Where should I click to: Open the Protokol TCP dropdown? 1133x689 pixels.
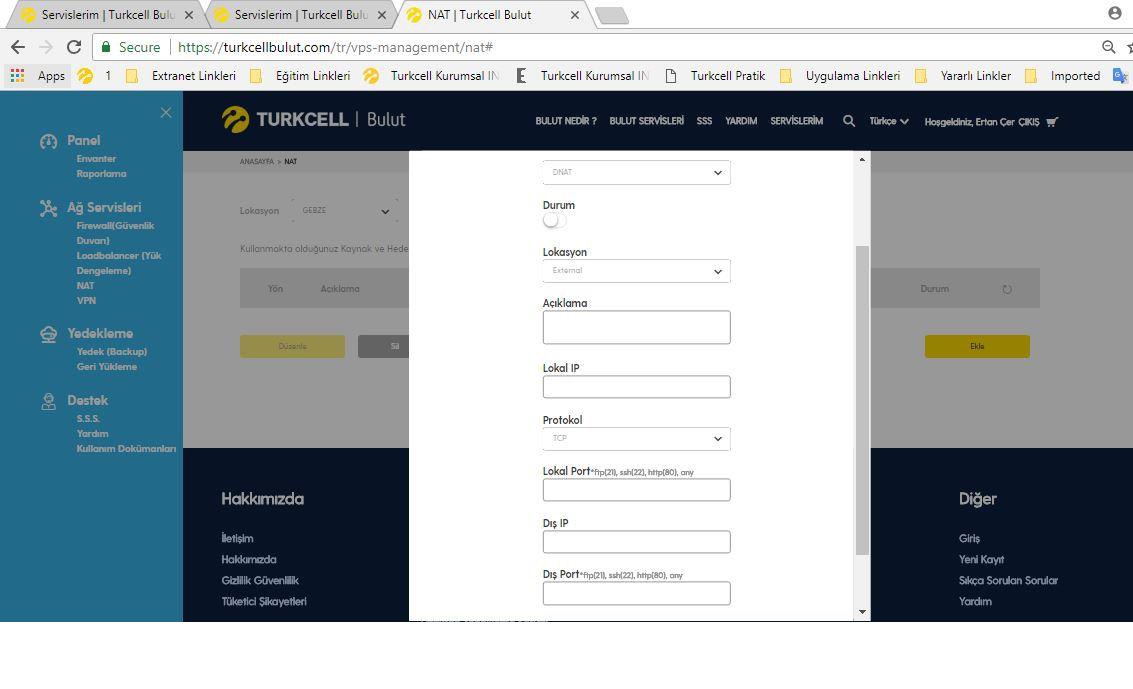(x=636, y=438)
